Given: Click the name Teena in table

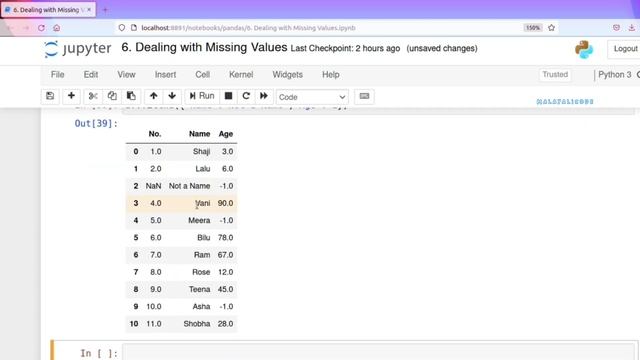Looking at the screenshot, I should point(200,289).
